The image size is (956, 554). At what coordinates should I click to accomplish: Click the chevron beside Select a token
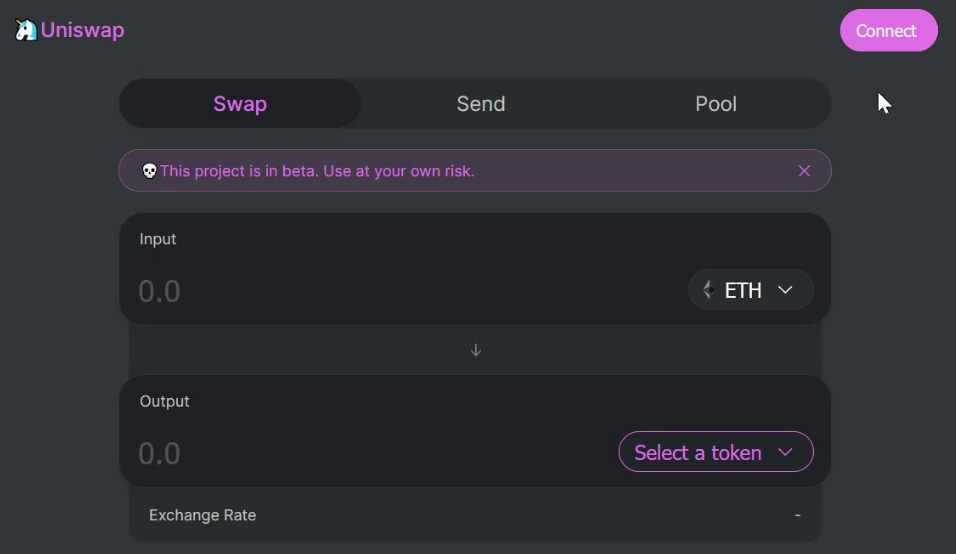pos(785,452)
